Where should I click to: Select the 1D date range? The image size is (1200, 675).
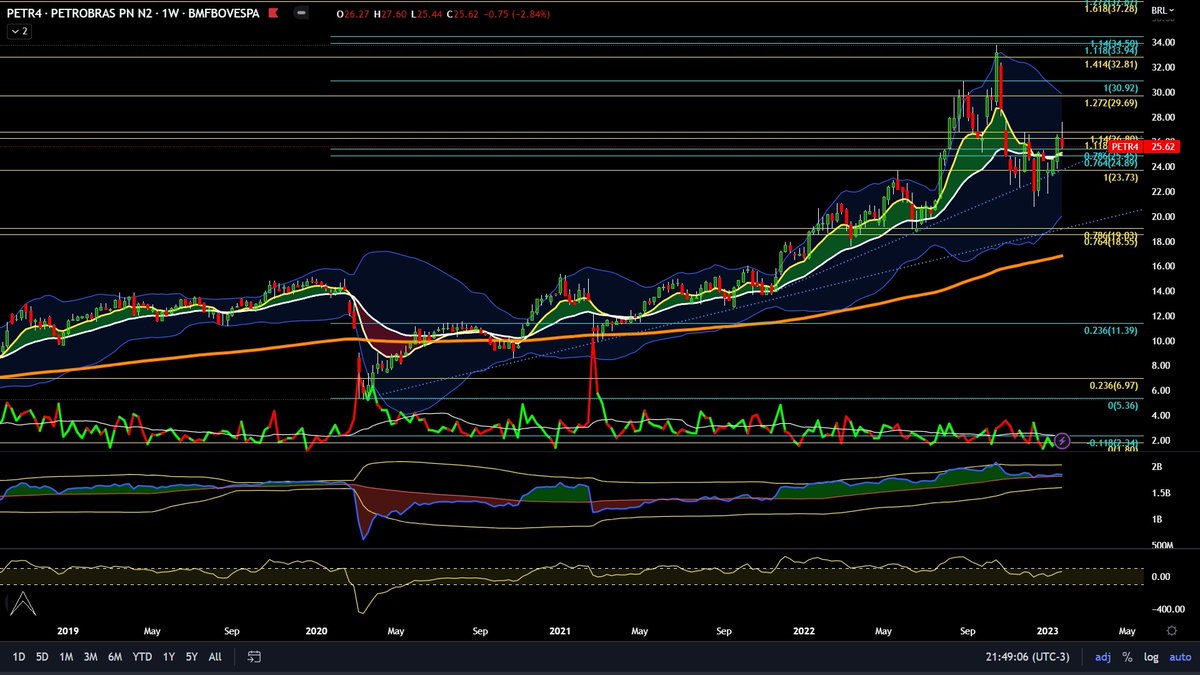click(18, 657)
